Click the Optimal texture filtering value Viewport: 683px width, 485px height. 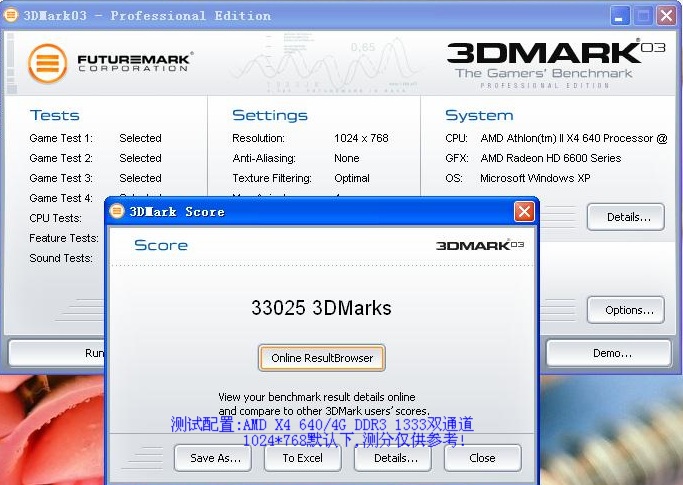[x=352, y=178]
